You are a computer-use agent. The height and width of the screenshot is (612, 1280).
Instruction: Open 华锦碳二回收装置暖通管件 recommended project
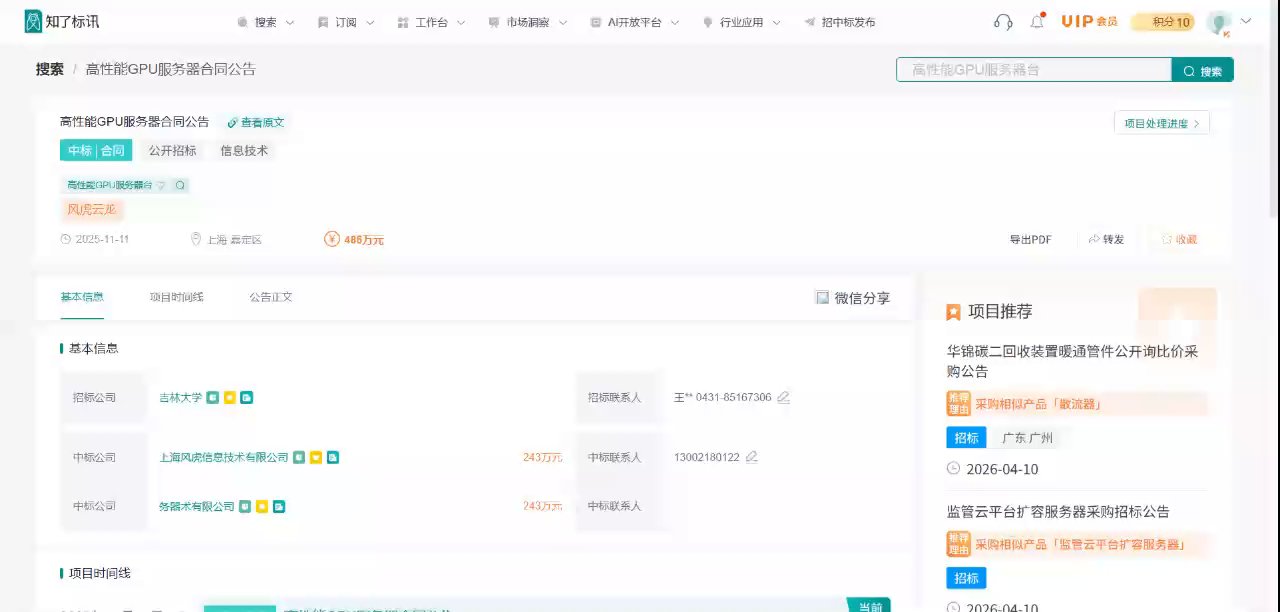pyautogui.click(x=1072, y=361)
